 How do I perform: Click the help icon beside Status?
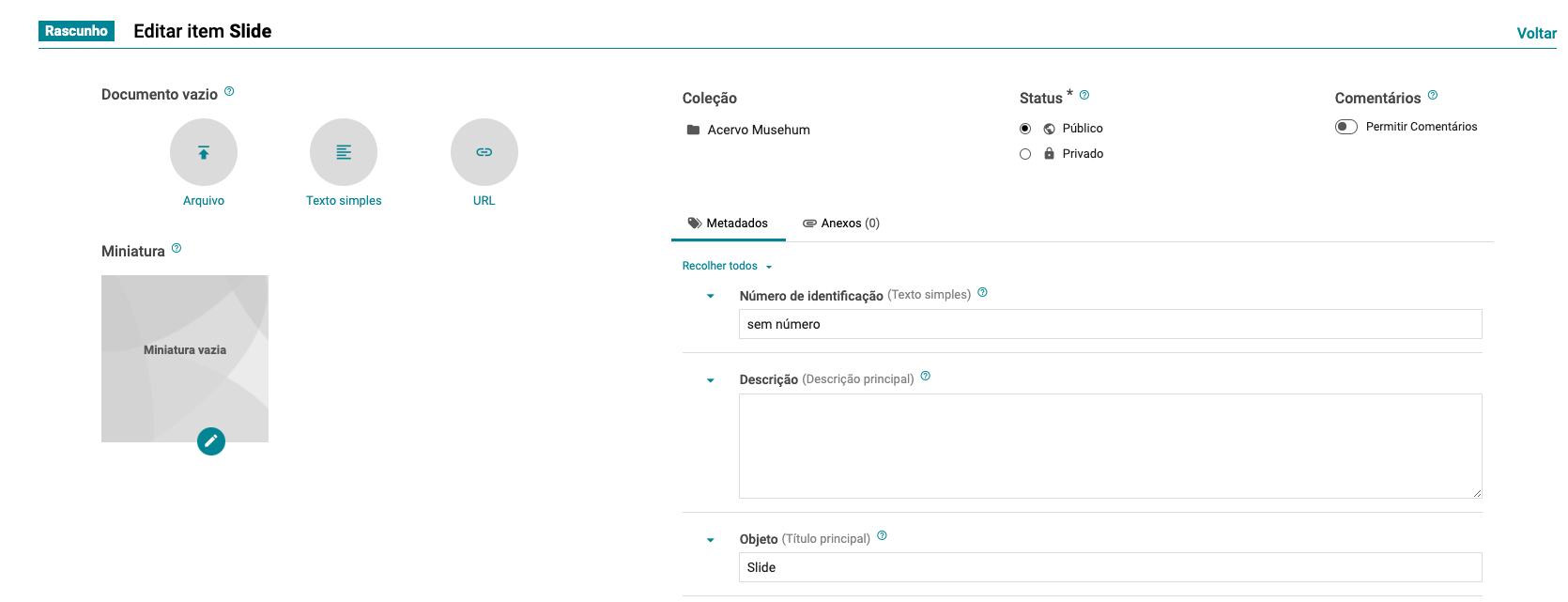pos(1084,95)
